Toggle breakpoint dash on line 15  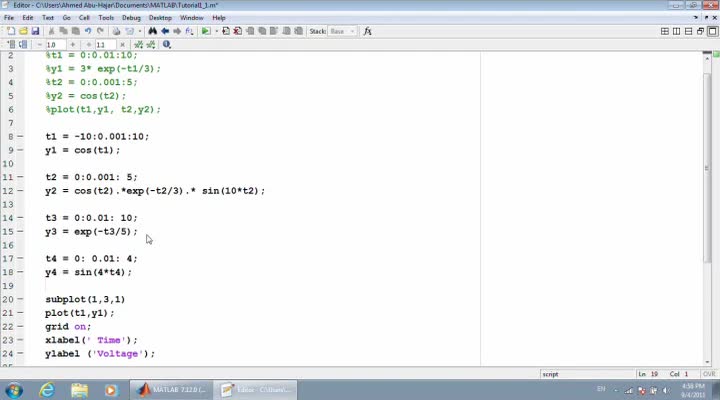20,231
